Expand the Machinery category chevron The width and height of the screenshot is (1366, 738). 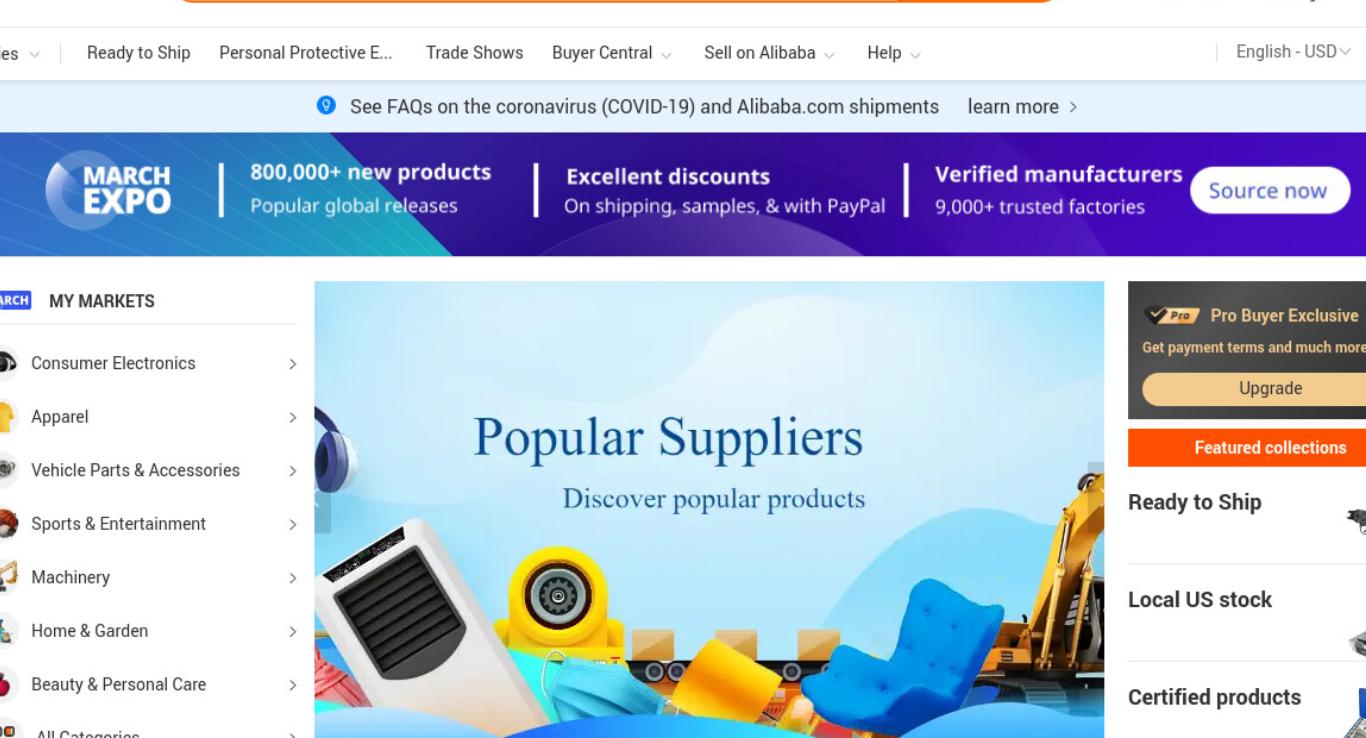tap(293, 578)
